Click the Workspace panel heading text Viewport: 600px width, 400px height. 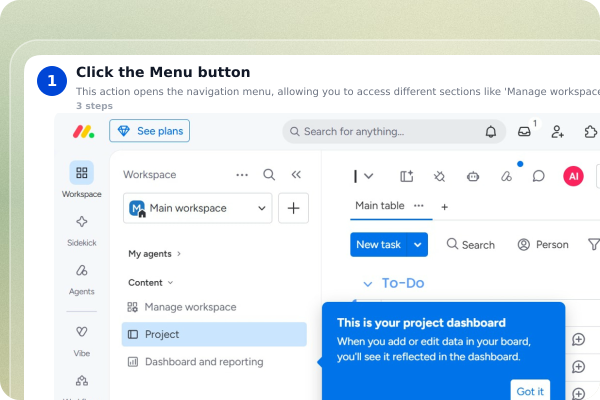(150, 175)
